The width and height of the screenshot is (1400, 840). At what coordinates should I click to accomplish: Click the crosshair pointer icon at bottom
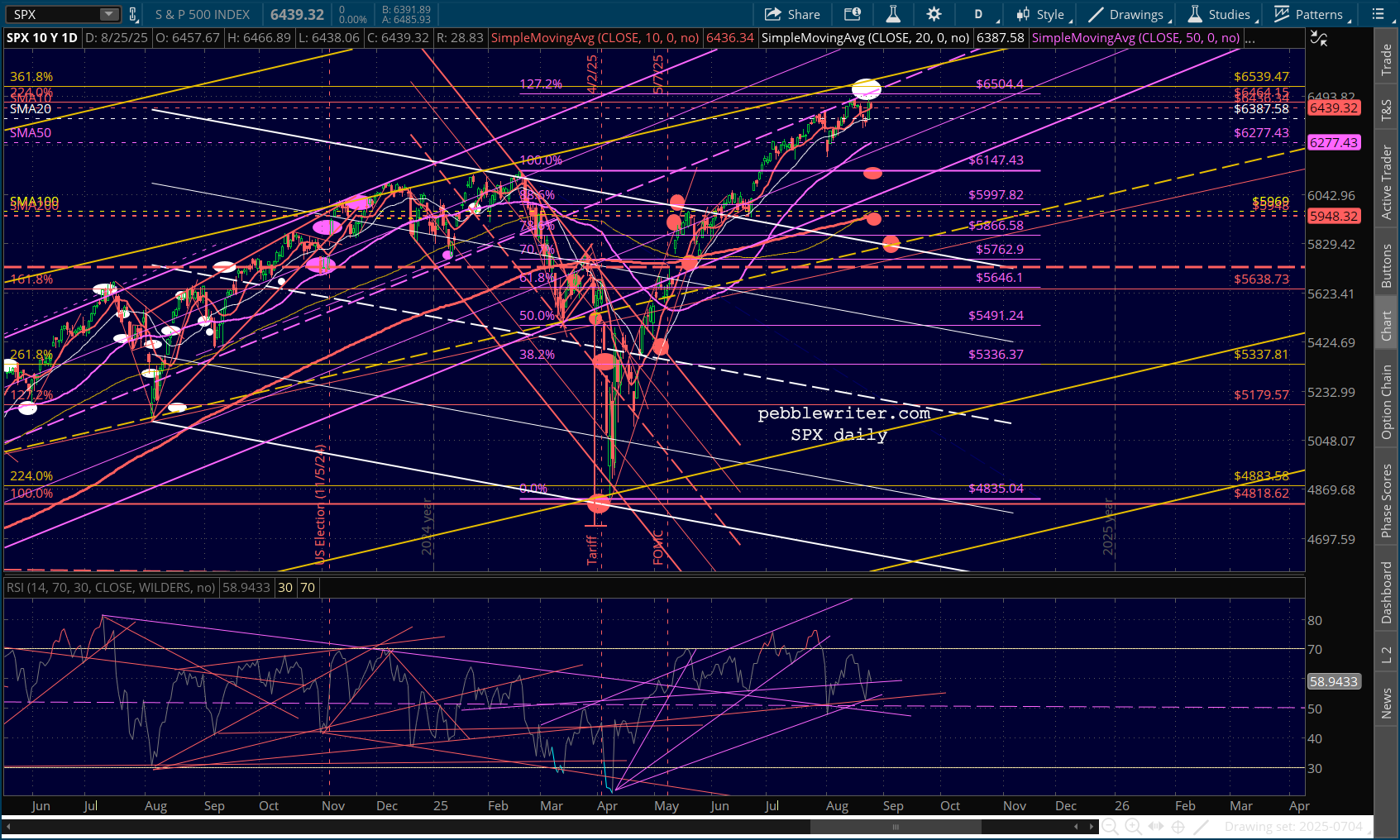tap(1178, 826)
